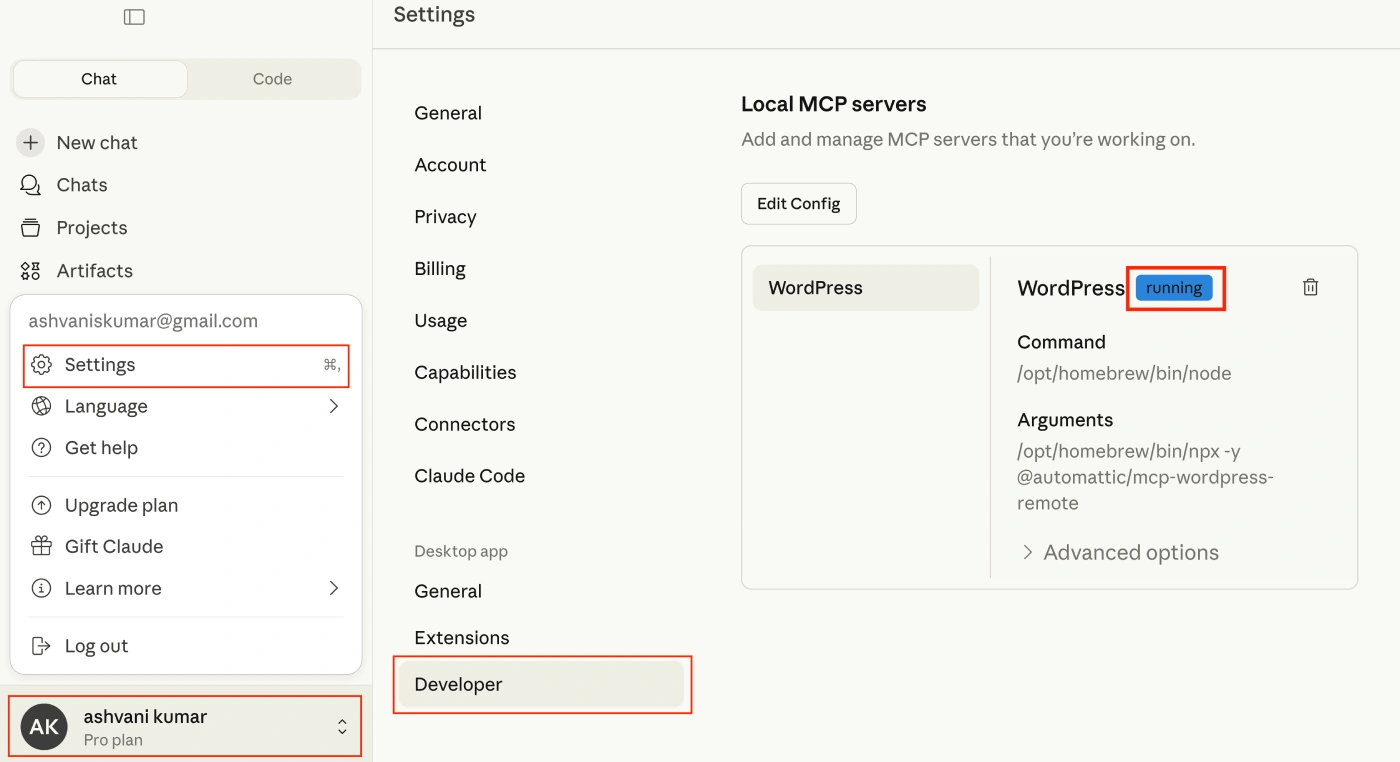This screenshot has height=762, width=1400.
Task: Click email ashvaniskumar@gmail.com text
Action: pos(143,321)
